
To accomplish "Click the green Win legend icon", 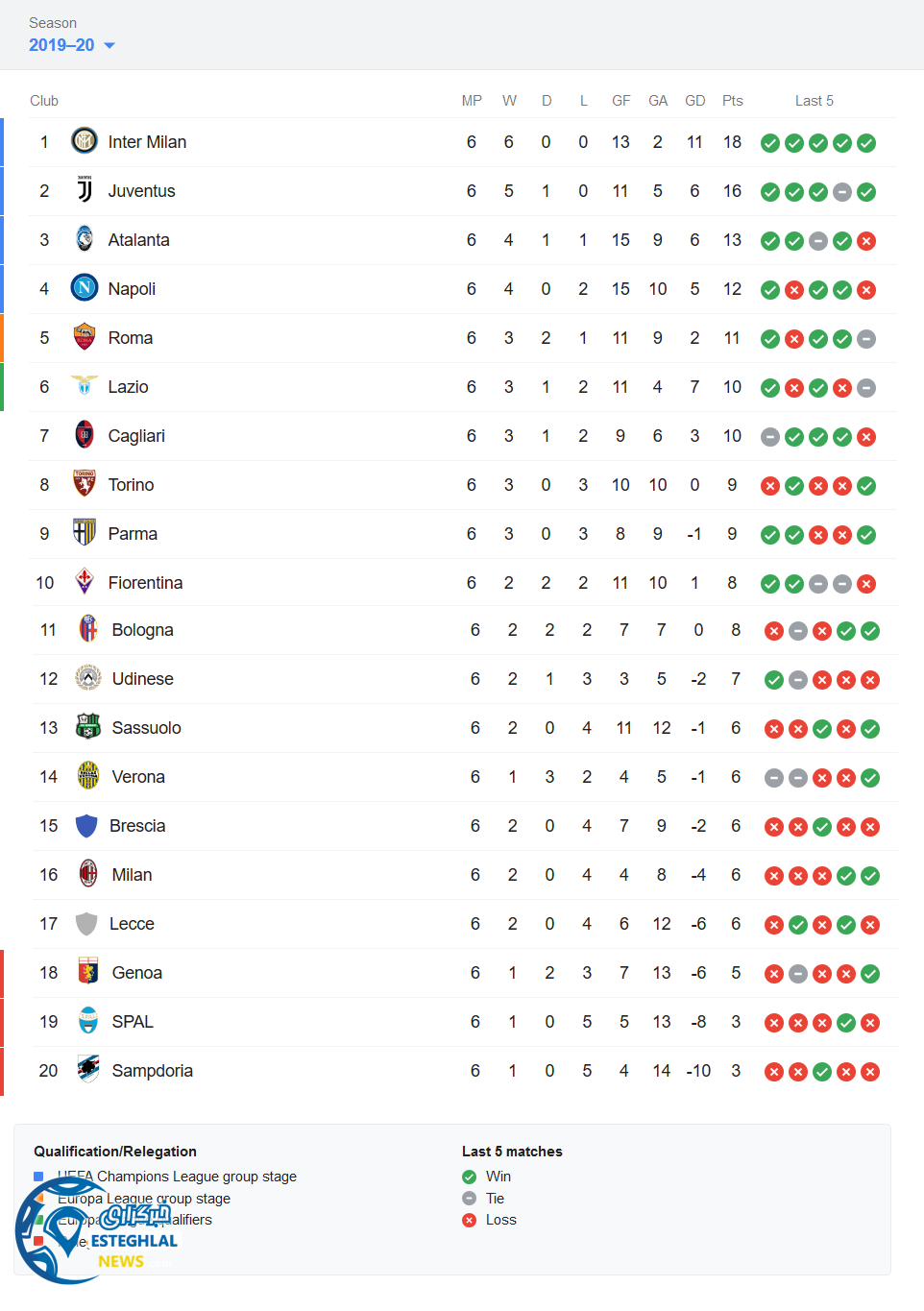I will tap(469, 1177).
